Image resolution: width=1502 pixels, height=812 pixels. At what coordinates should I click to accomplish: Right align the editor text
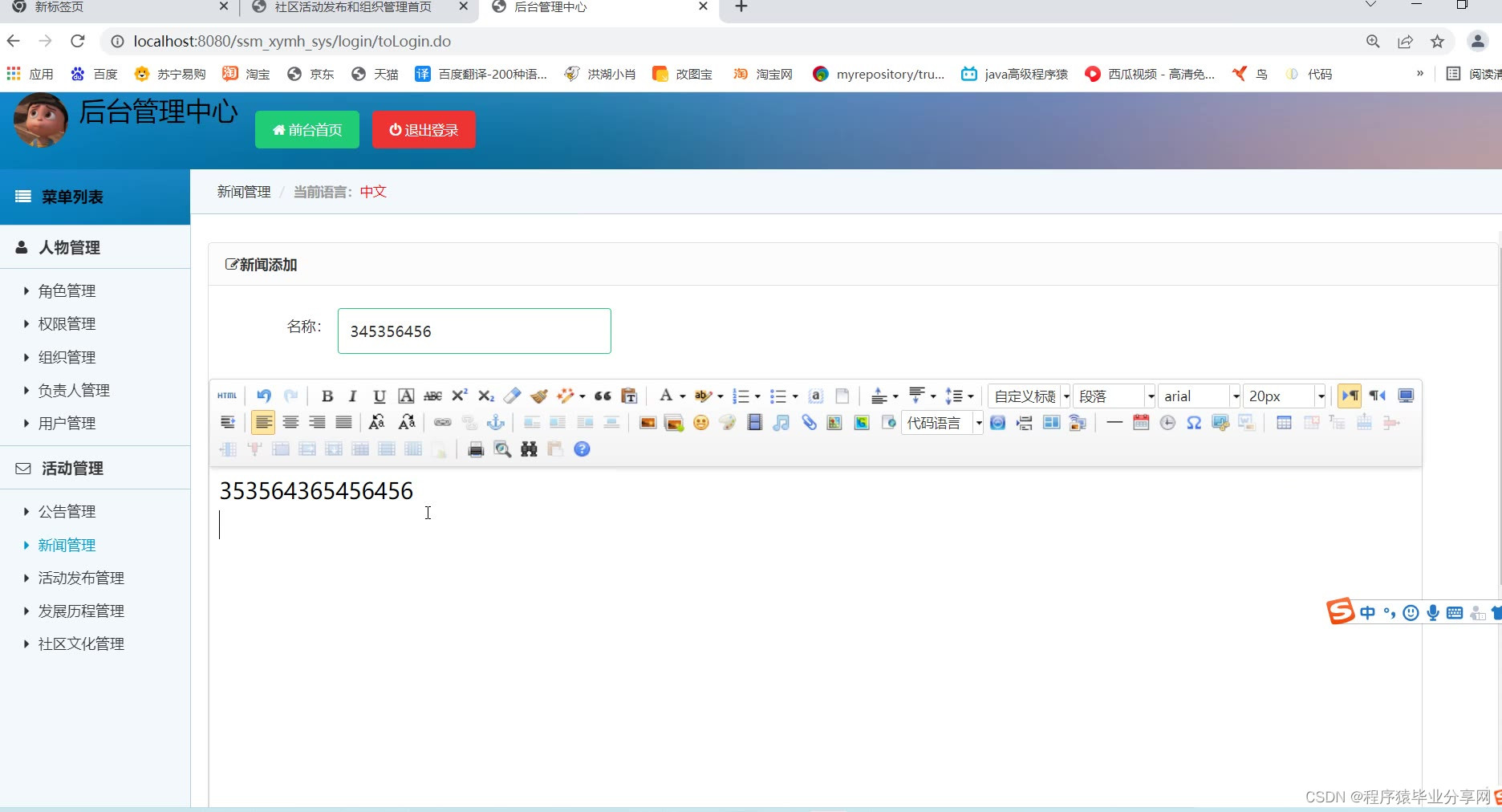317,422
